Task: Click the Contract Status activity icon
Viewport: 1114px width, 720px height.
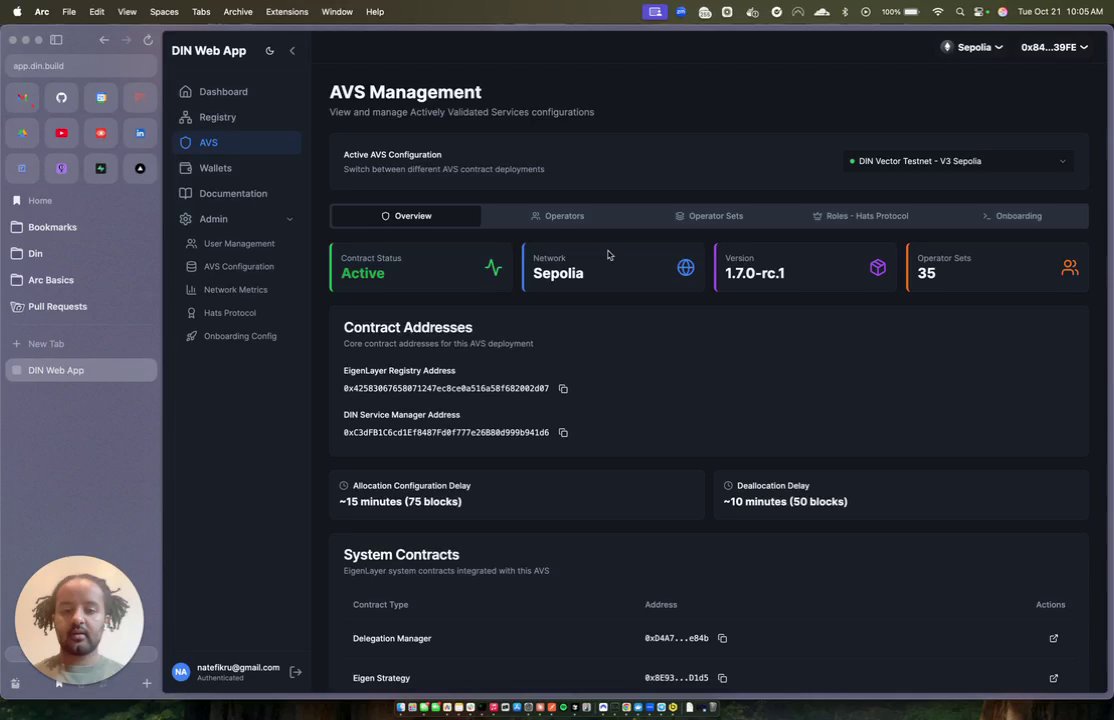Action: [x=493, y=268]
